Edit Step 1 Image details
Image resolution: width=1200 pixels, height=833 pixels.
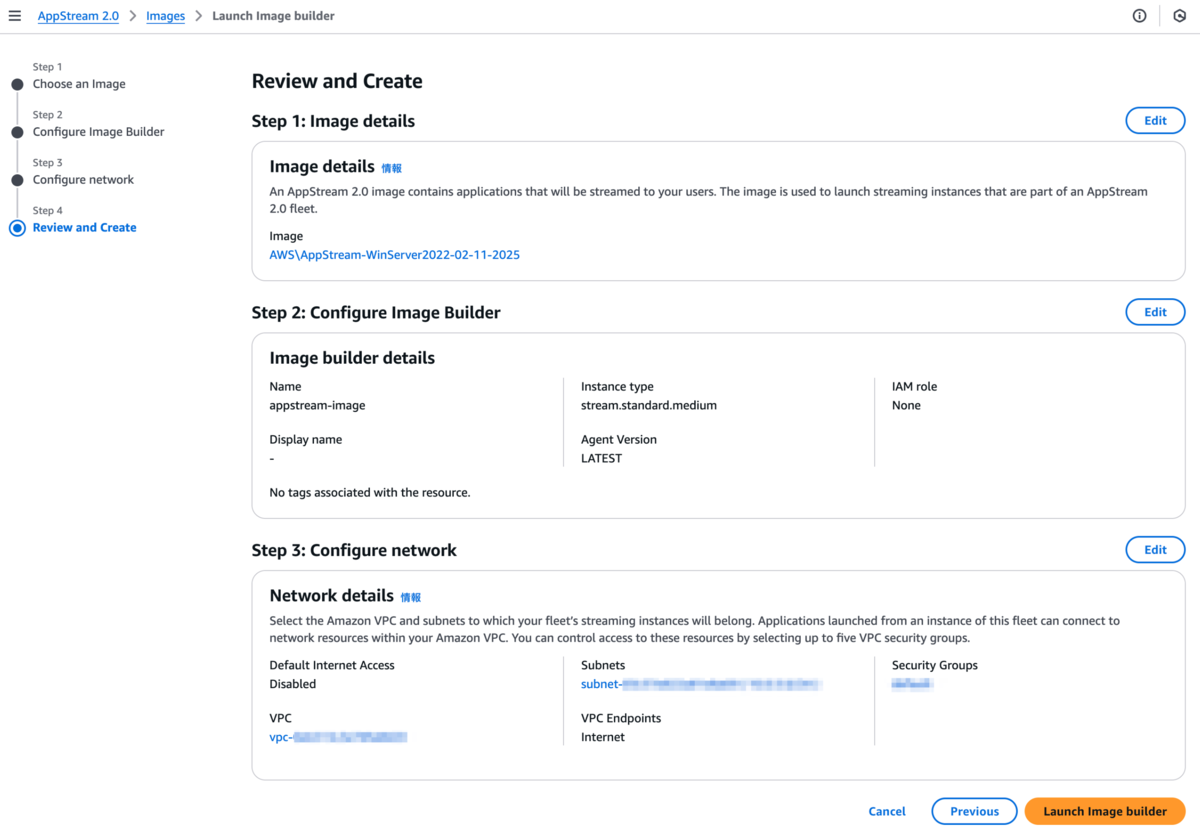tap(1155, 121)
